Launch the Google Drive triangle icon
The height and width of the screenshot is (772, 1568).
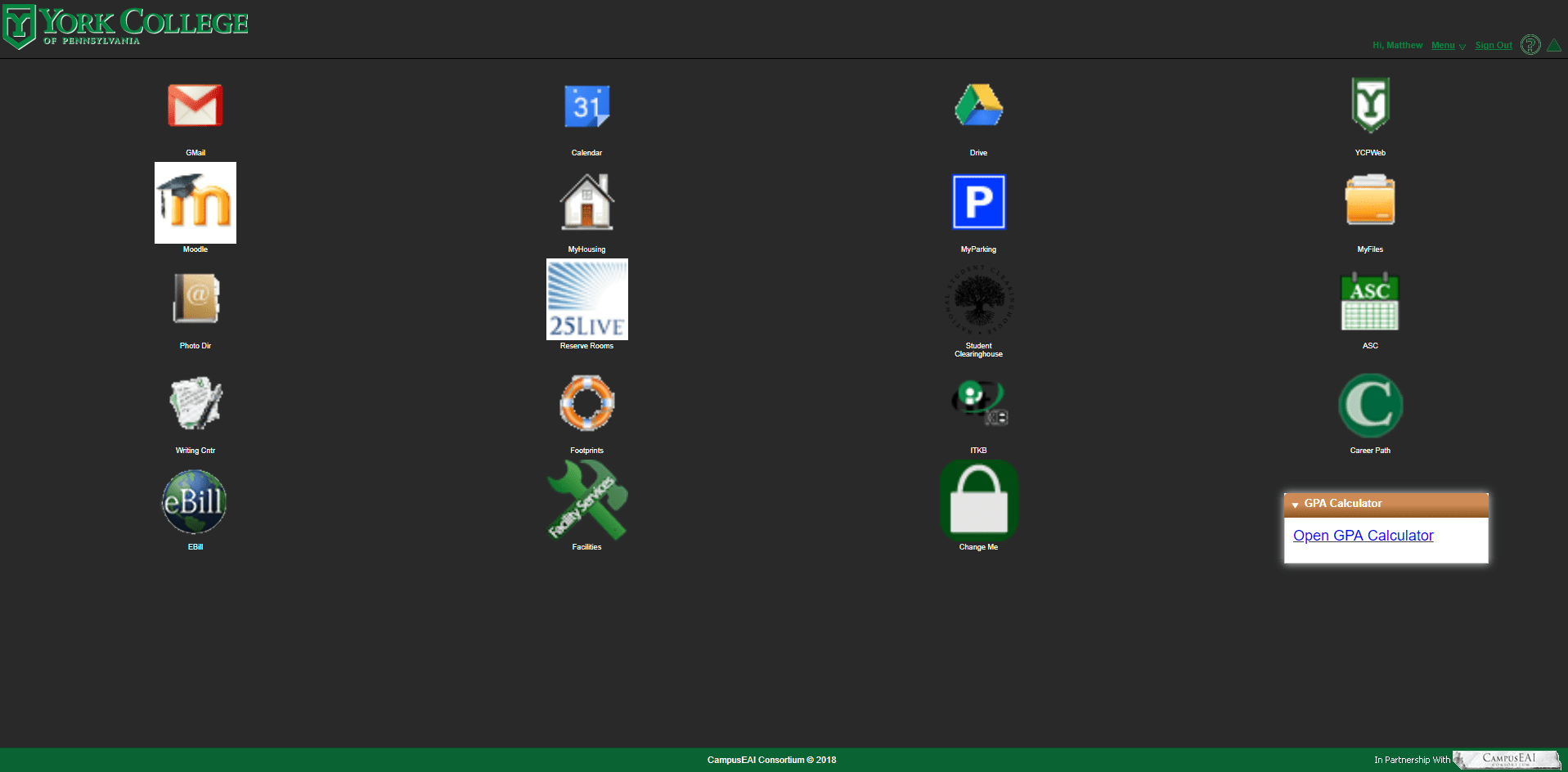coord(978,105)
